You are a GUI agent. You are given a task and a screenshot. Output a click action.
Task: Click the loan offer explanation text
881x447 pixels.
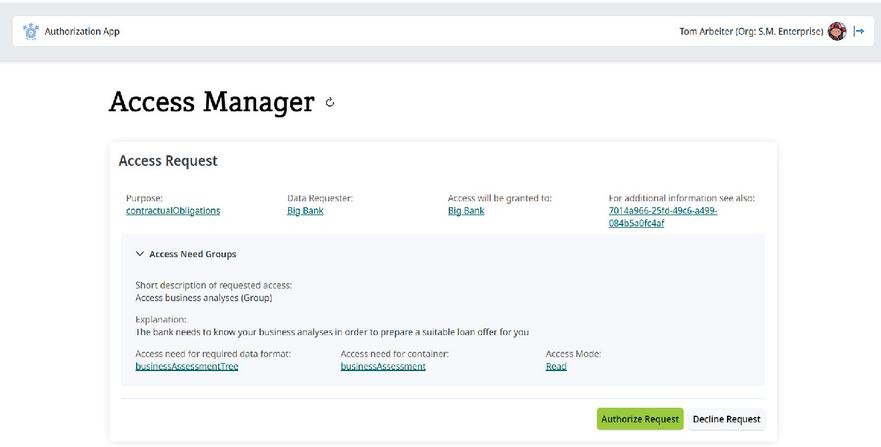[332, 332]
